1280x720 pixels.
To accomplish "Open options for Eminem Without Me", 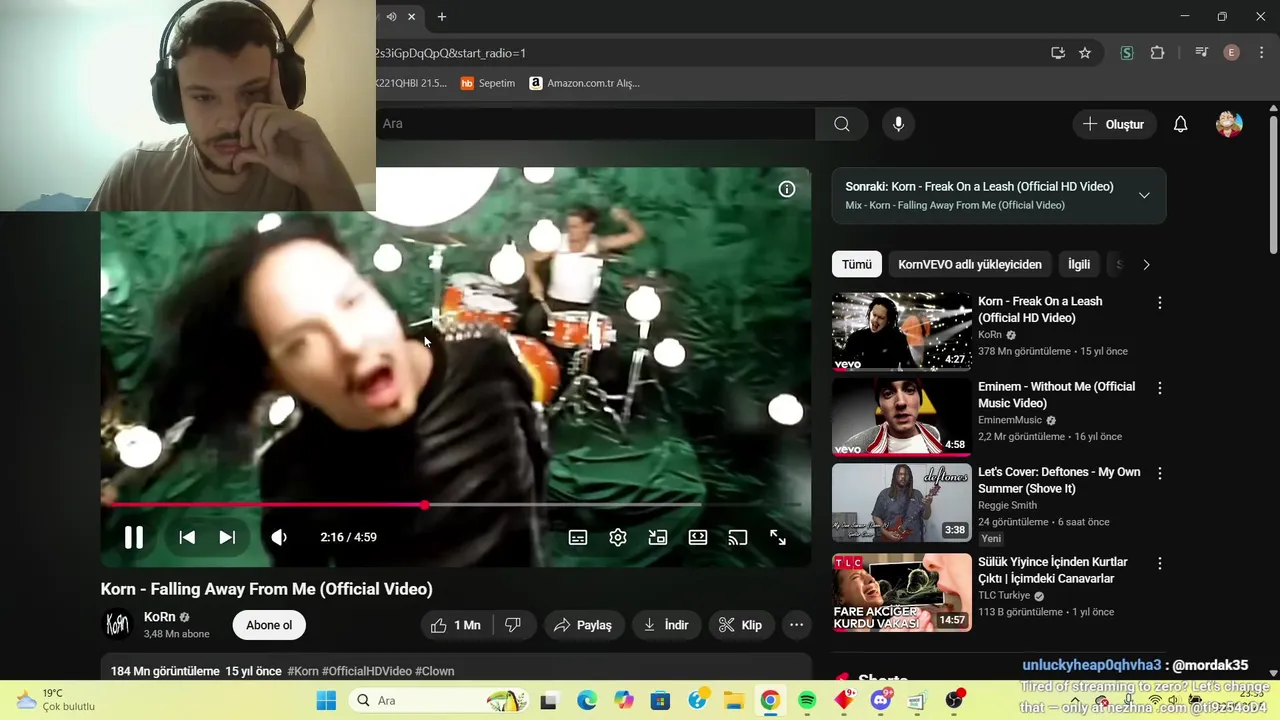I will 1160,388.
